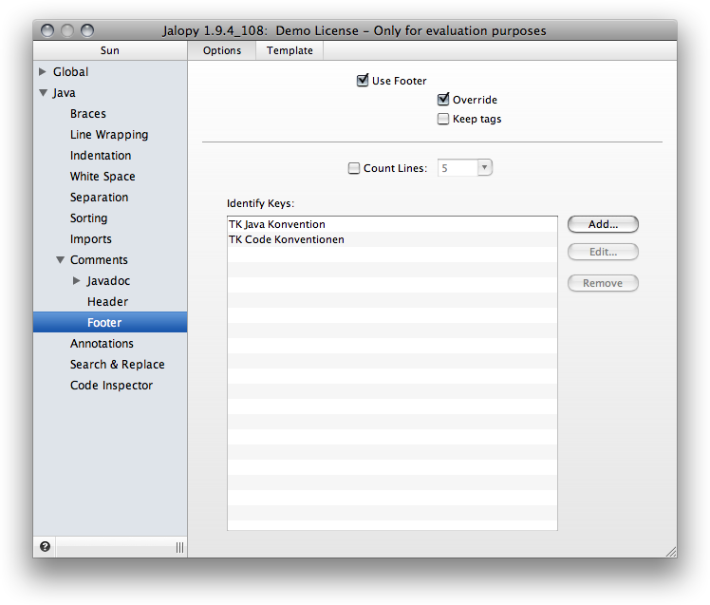Select the Footer tree item
Image resolution: width=710 pixels, height=605 pixels.
110,322
